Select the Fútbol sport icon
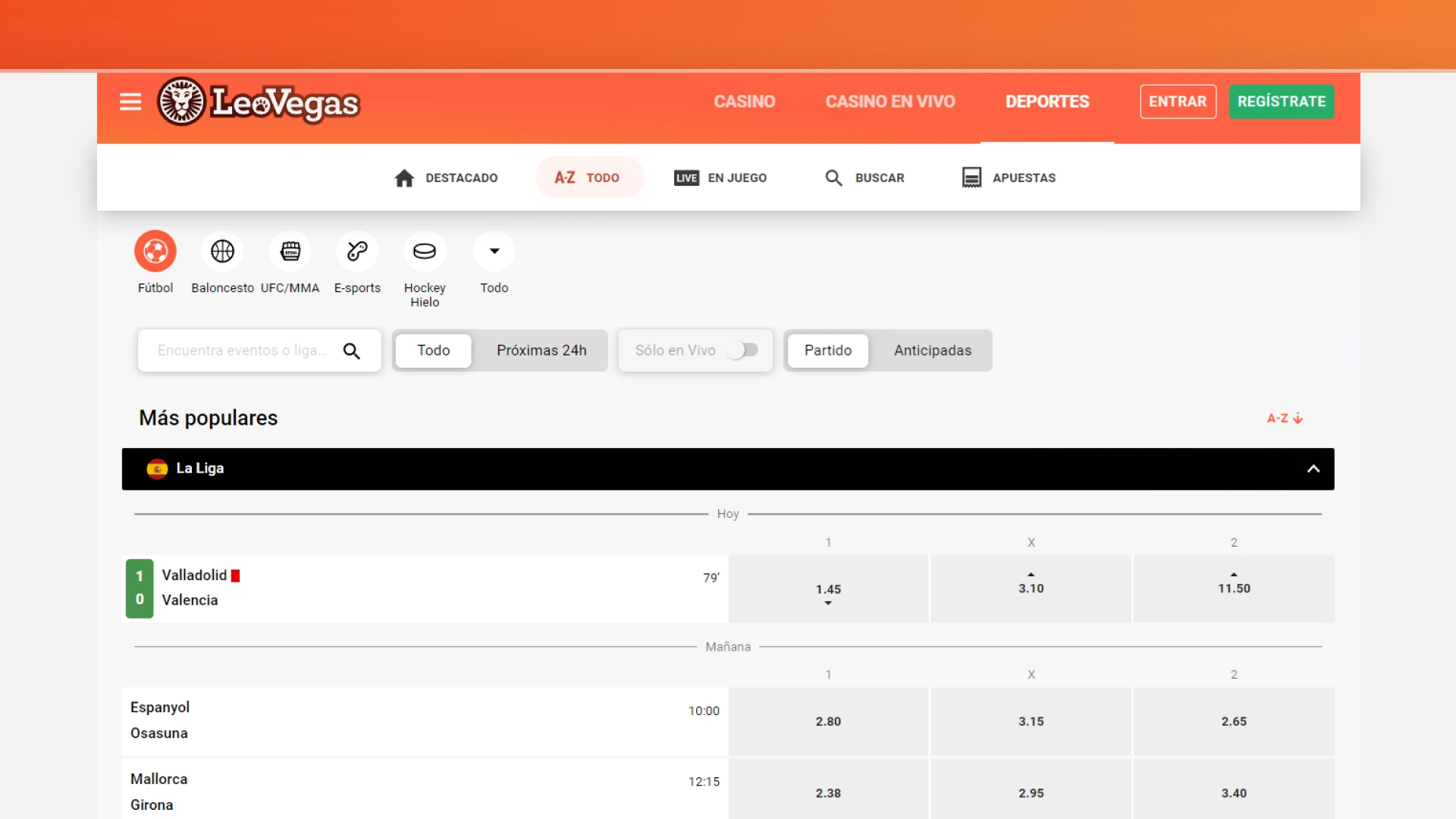 (155, 251)
